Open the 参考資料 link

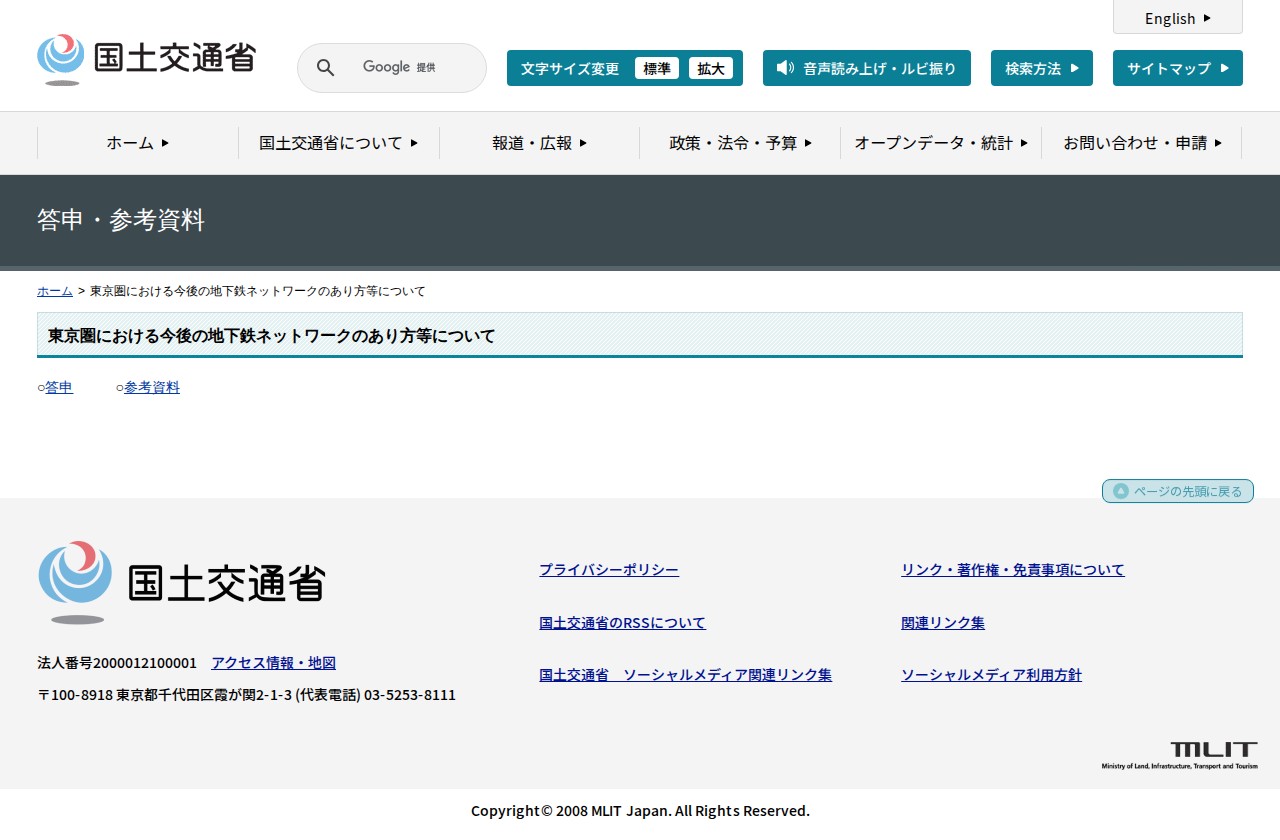click(x=152, y=387)
